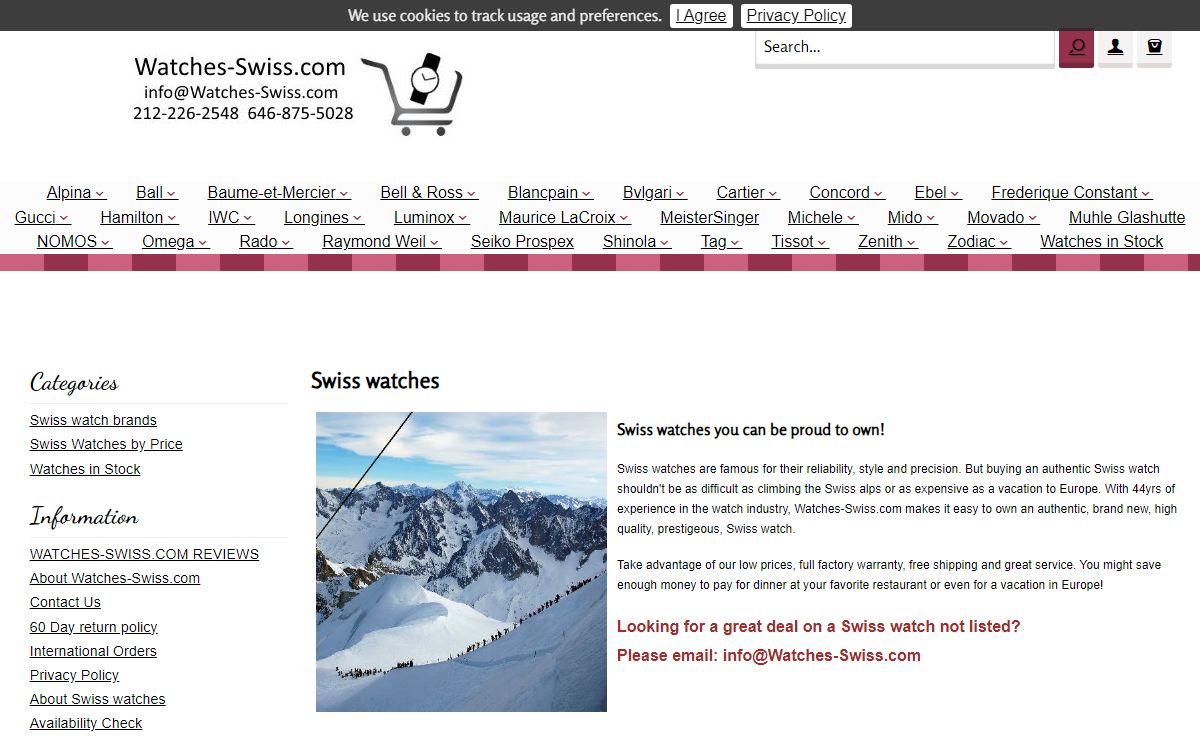
Task: Click the Swiss watches page heading
Action: tap(375, 381)
